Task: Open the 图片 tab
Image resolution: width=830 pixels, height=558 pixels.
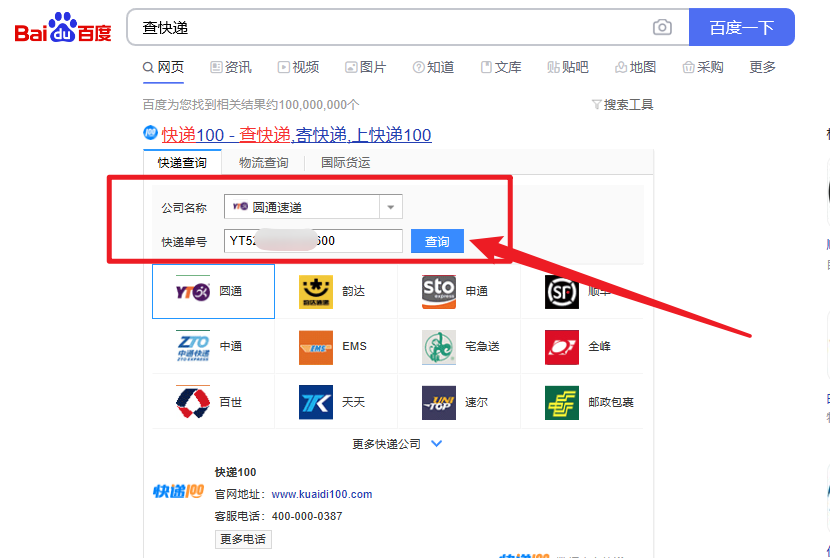Action: click(366, 67)
